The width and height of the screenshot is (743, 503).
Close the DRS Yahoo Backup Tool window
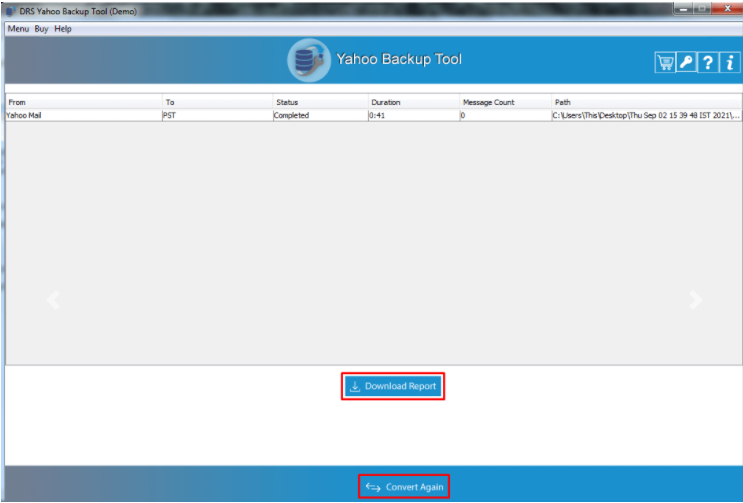727,9
